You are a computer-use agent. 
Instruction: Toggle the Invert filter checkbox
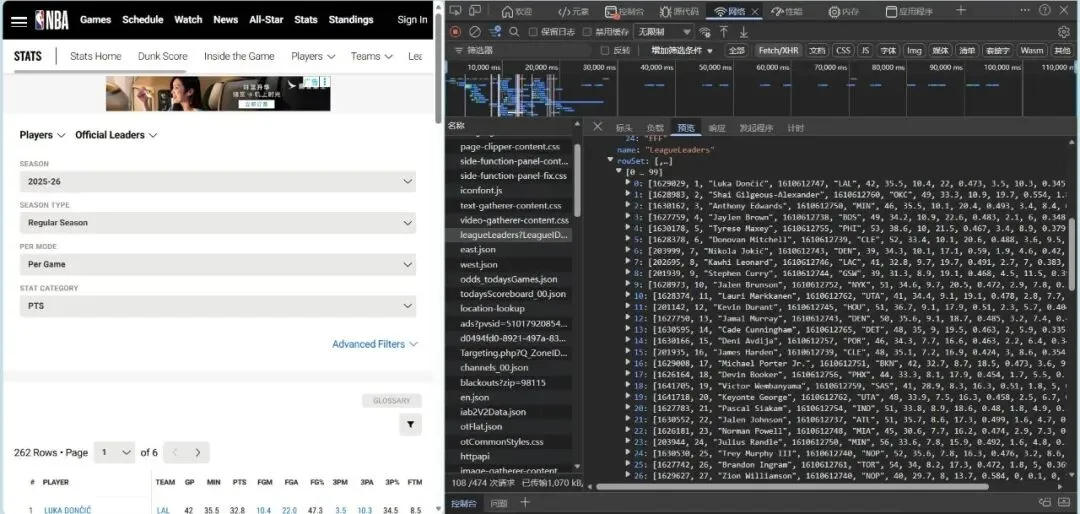click(x=605, y=50)
